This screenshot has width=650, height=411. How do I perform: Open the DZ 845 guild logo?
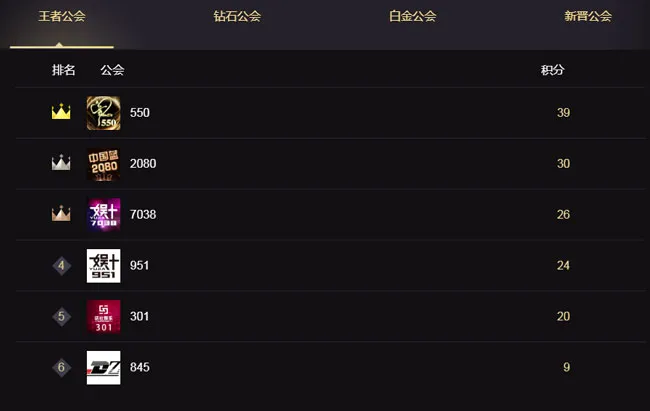(x=104, y=367)
